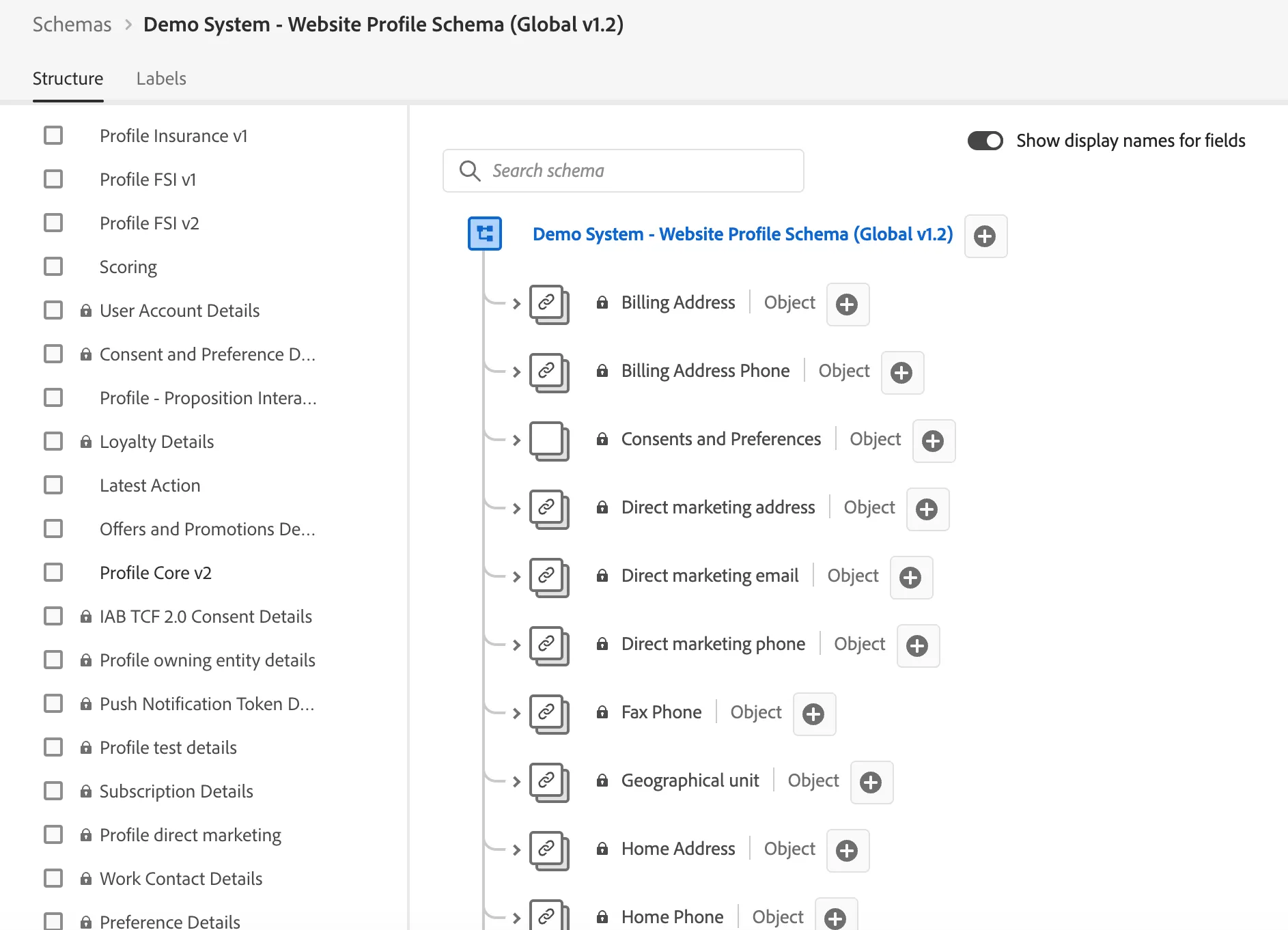
Task: Click plus icon beside Direct marketing email
Action: (x=910, y=578)
